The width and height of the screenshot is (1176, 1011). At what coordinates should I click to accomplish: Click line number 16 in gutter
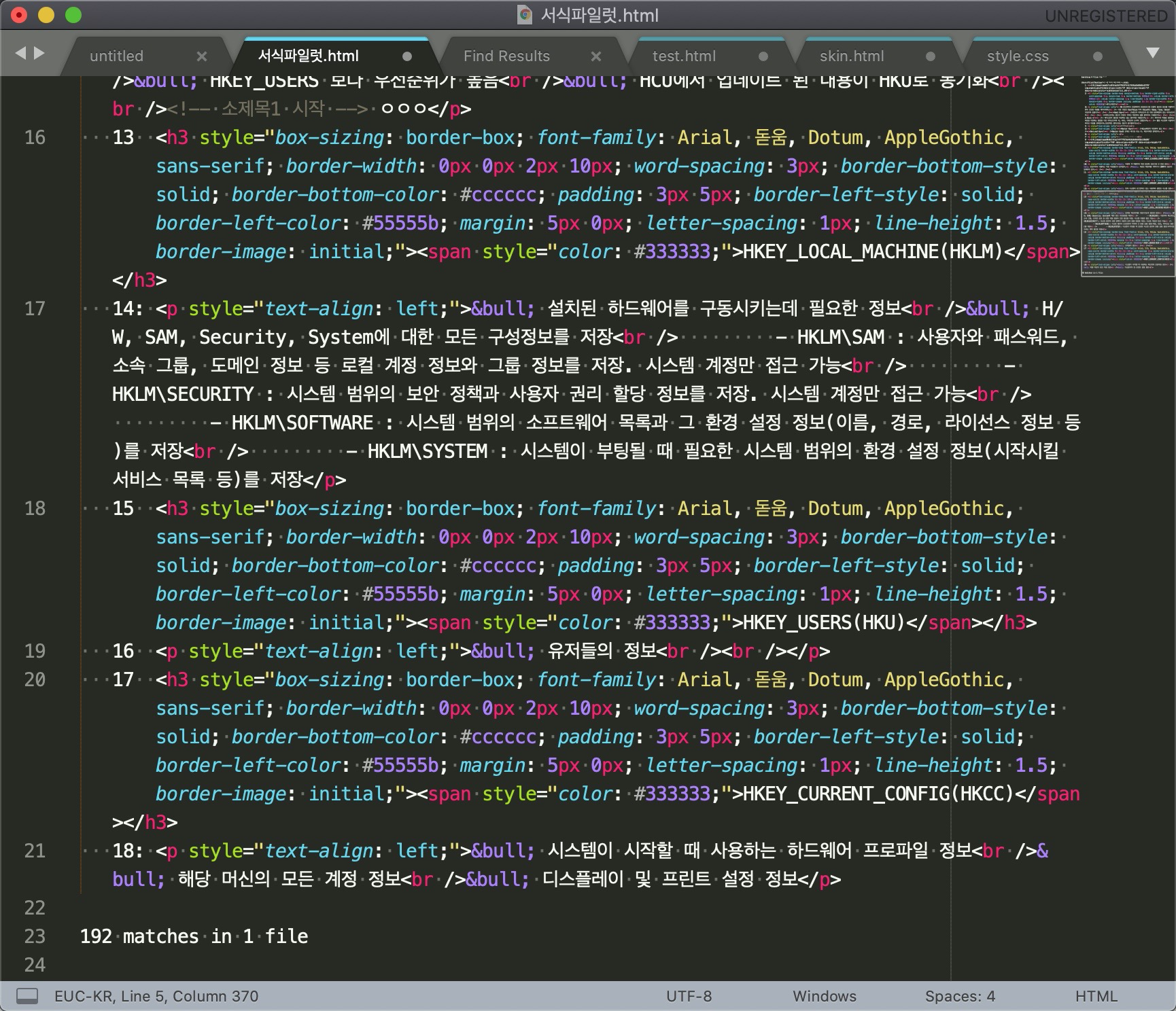[35, 137]
